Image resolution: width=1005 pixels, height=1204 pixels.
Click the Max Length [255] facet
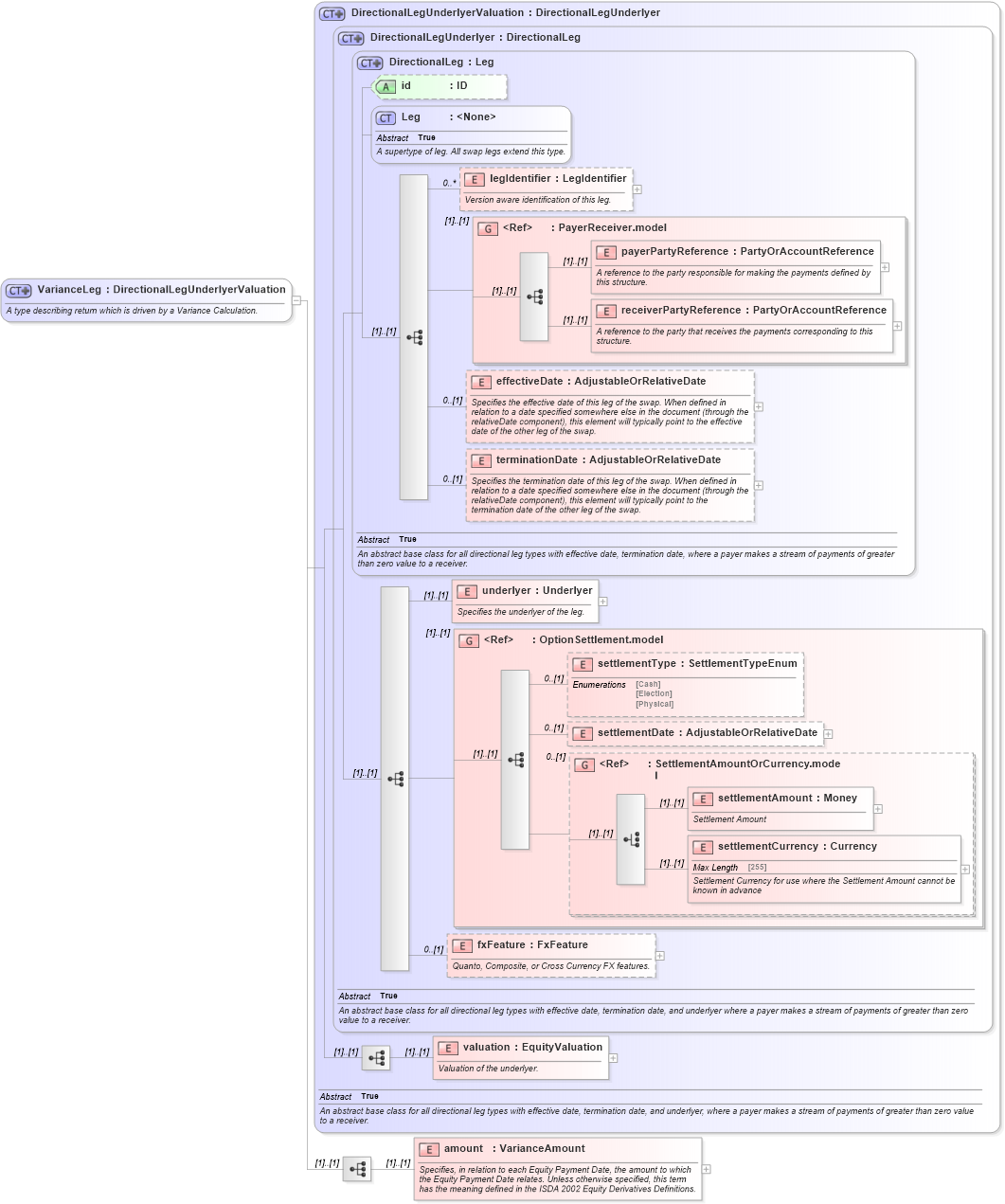[729, 867]
